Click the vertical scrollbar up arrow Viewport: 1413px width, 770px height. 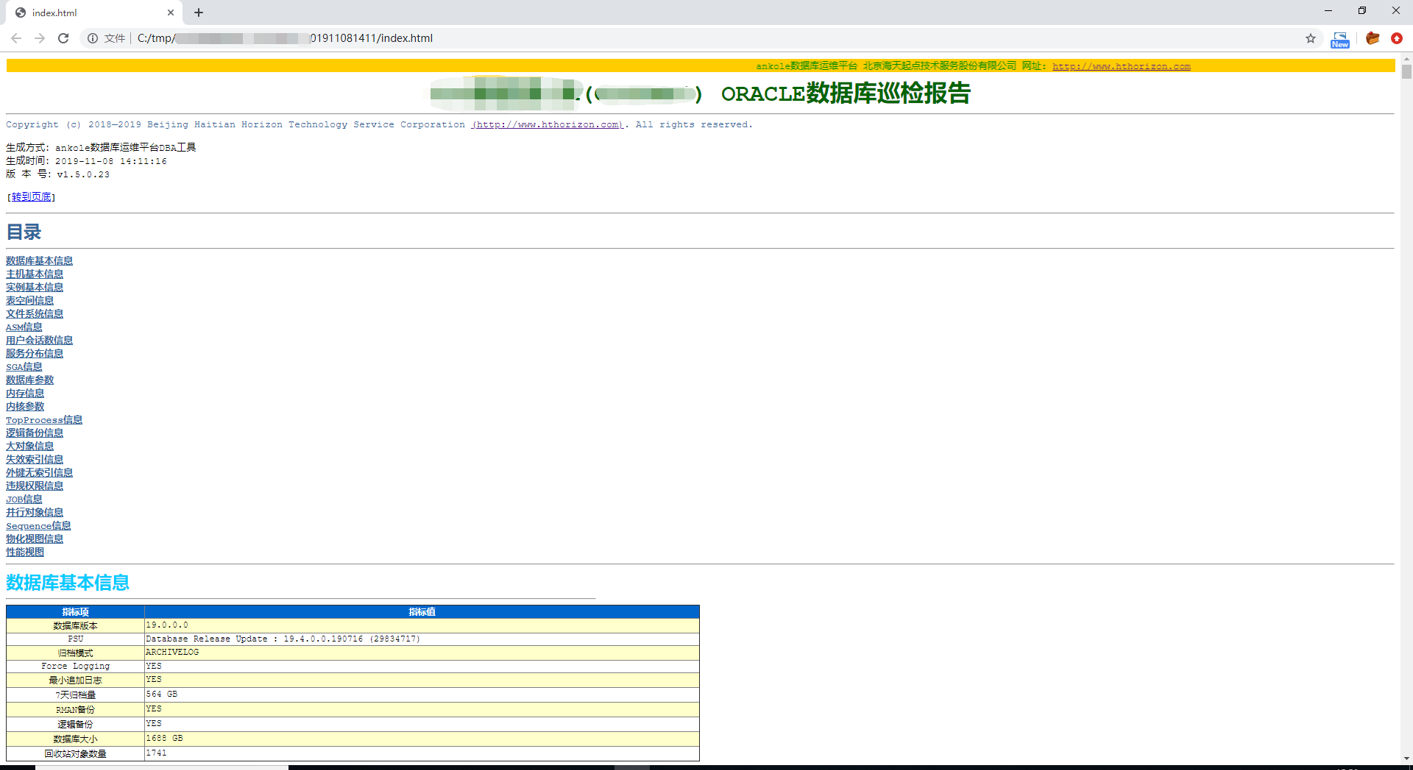[1406, 59]
